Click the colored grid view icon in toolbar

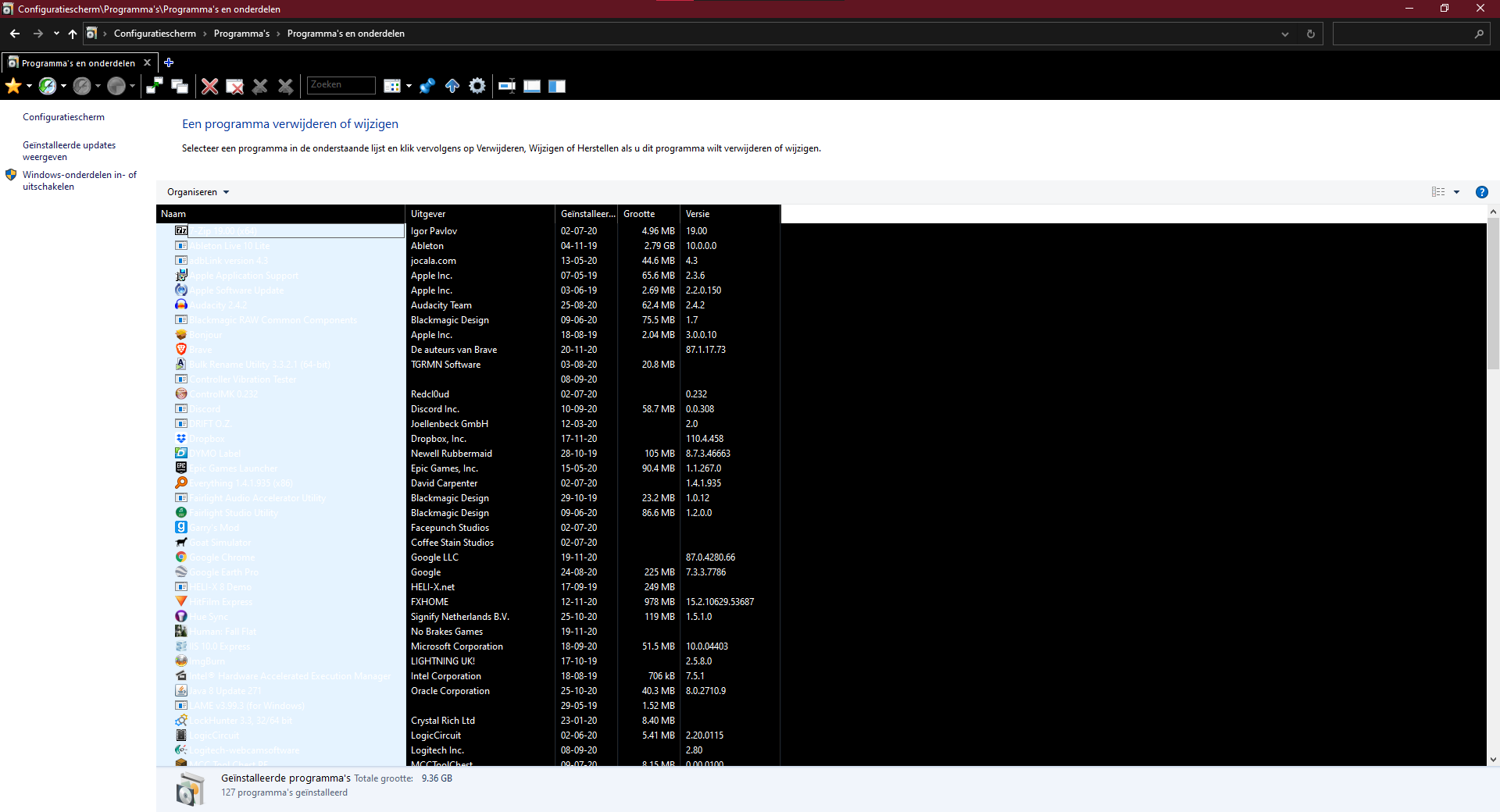point(392,86)
